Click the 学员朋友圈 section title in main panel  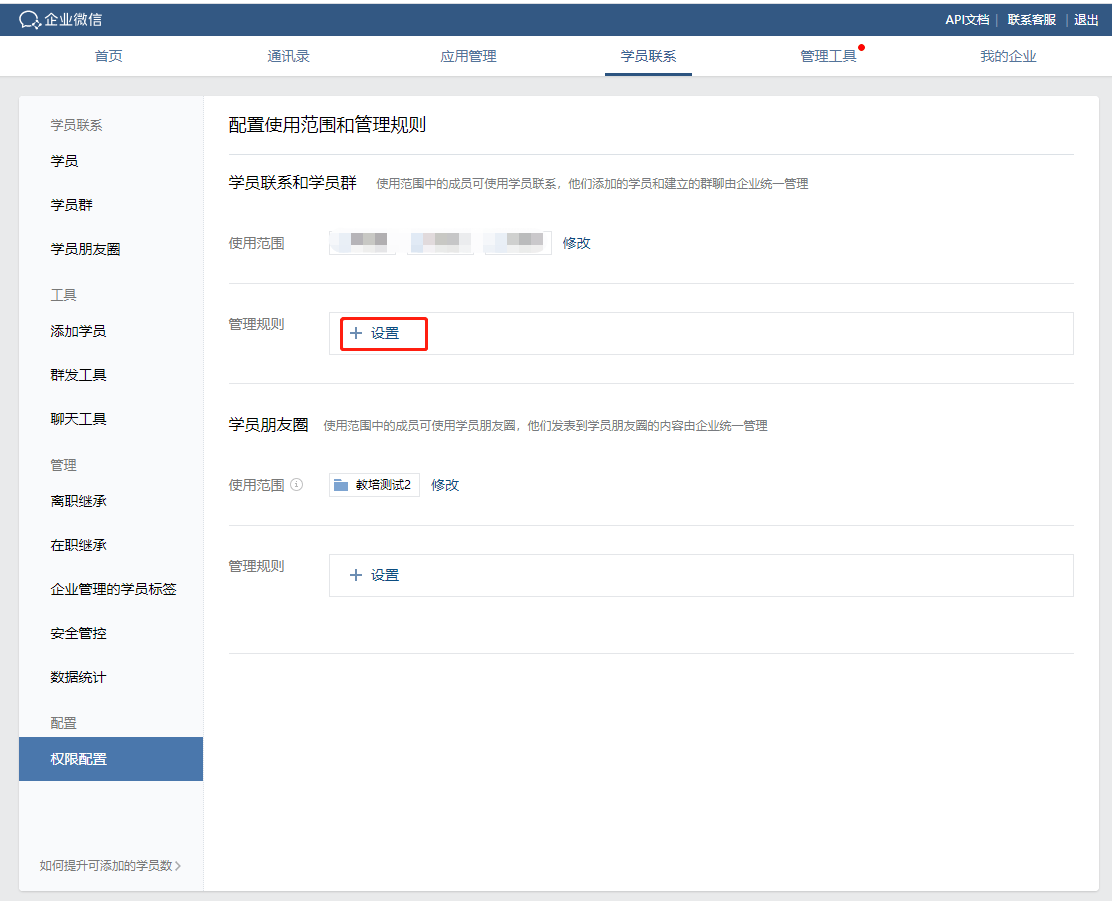[x=268, y=425]
